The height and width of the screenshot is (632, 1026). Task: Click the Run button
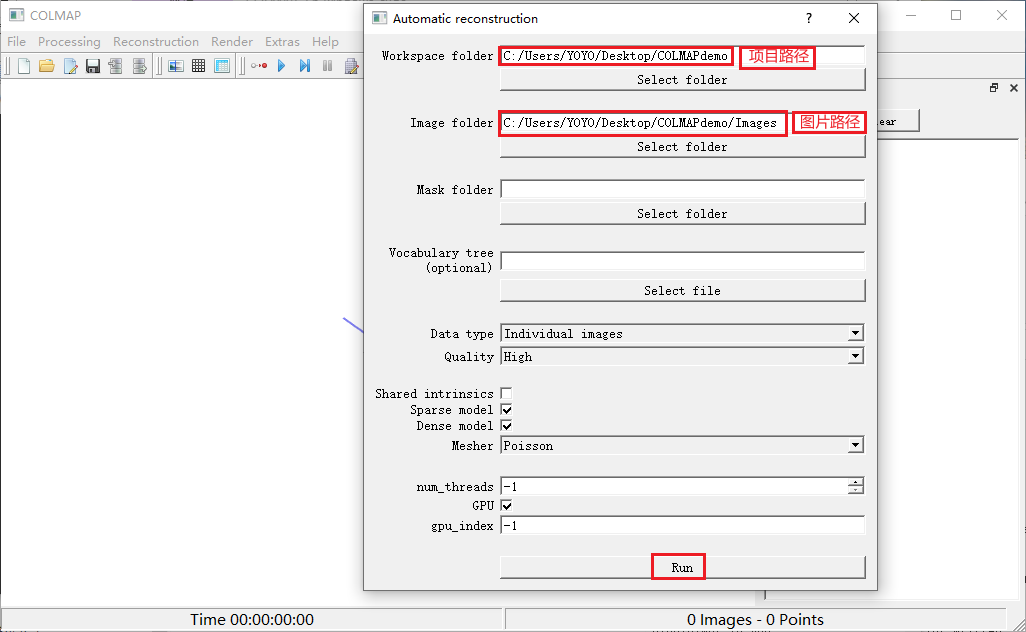[678, 566]
